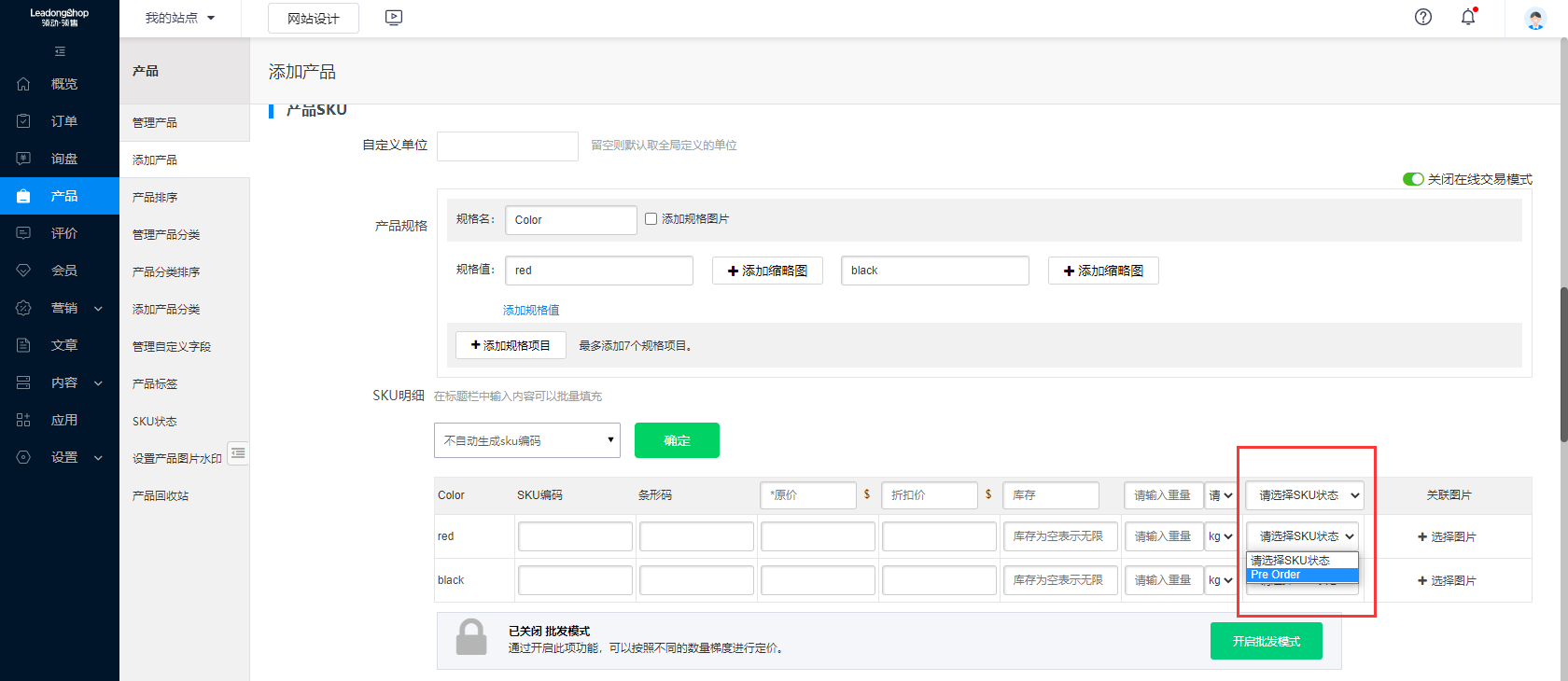Click the green 确定 button

[677, 440]
